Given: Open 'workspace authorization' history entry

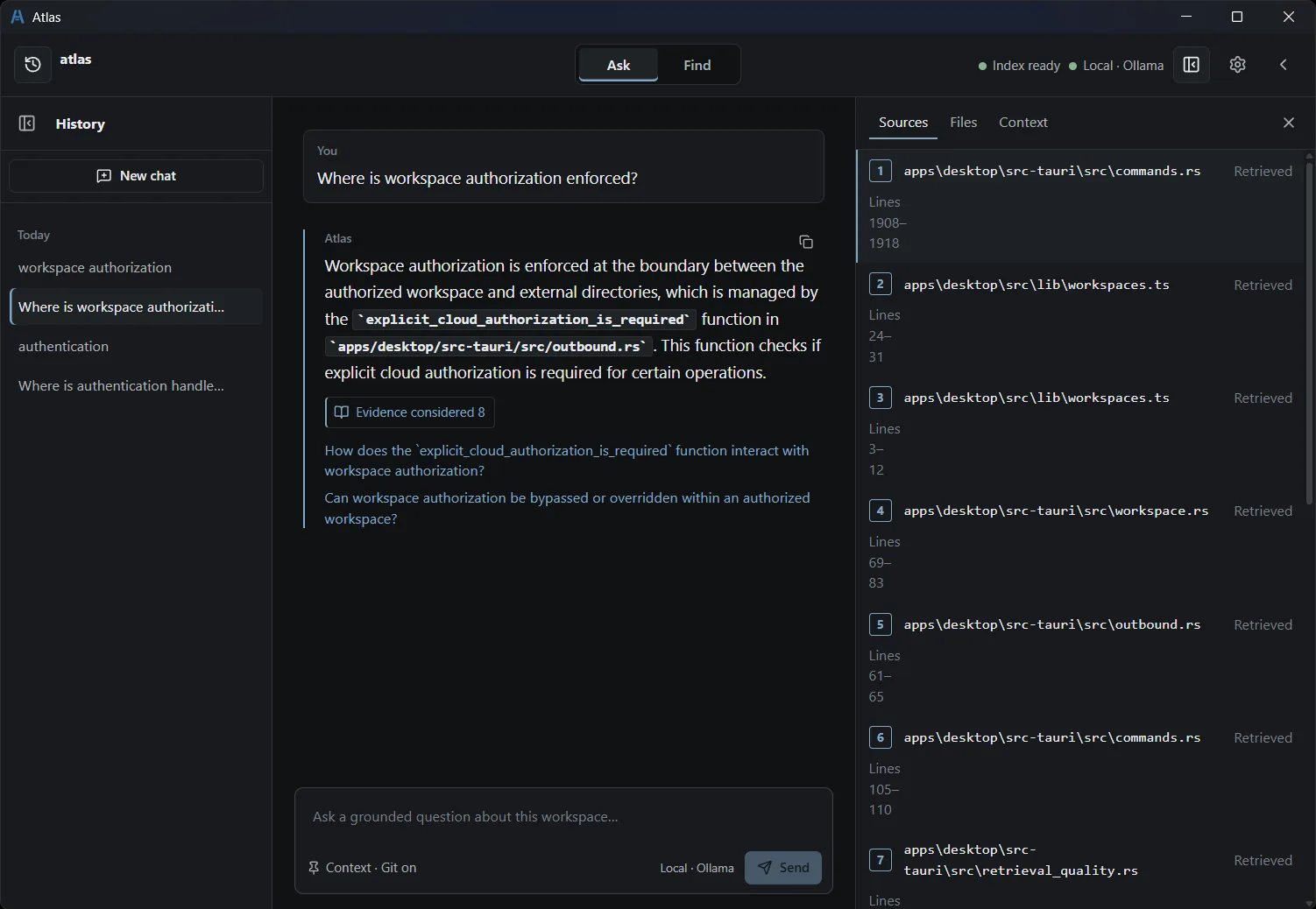Looking at the screenshot, I should [x=136, y=268].
